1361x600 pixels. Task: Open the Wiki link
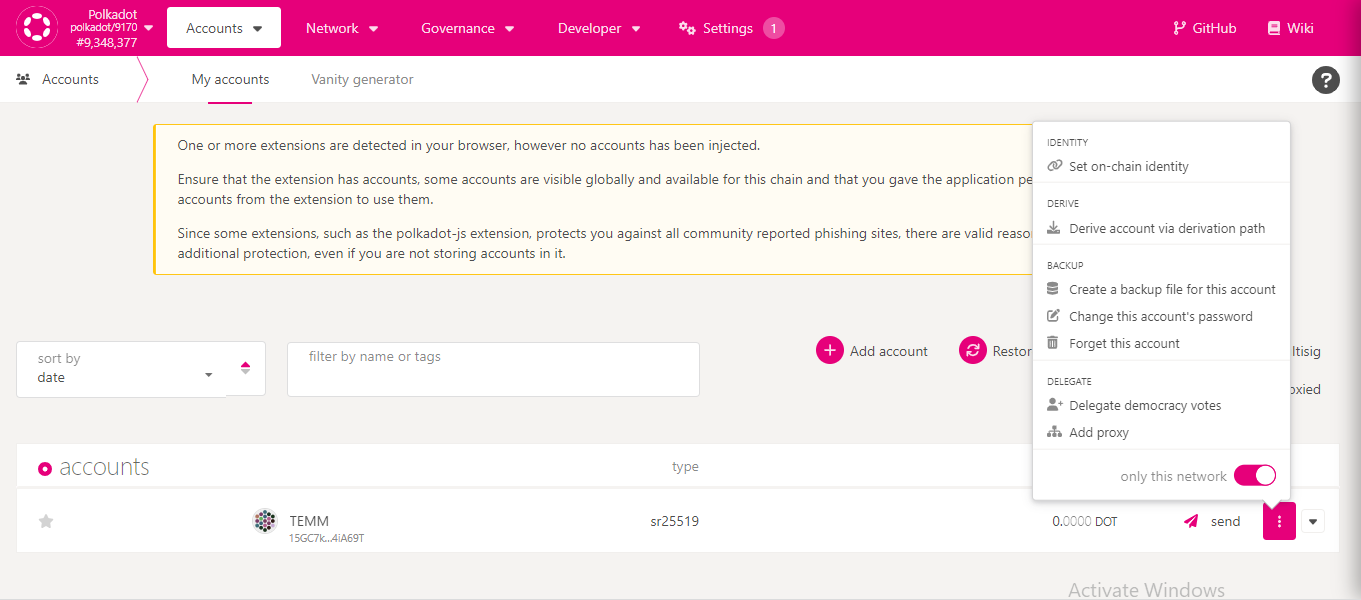(1290, 28)
